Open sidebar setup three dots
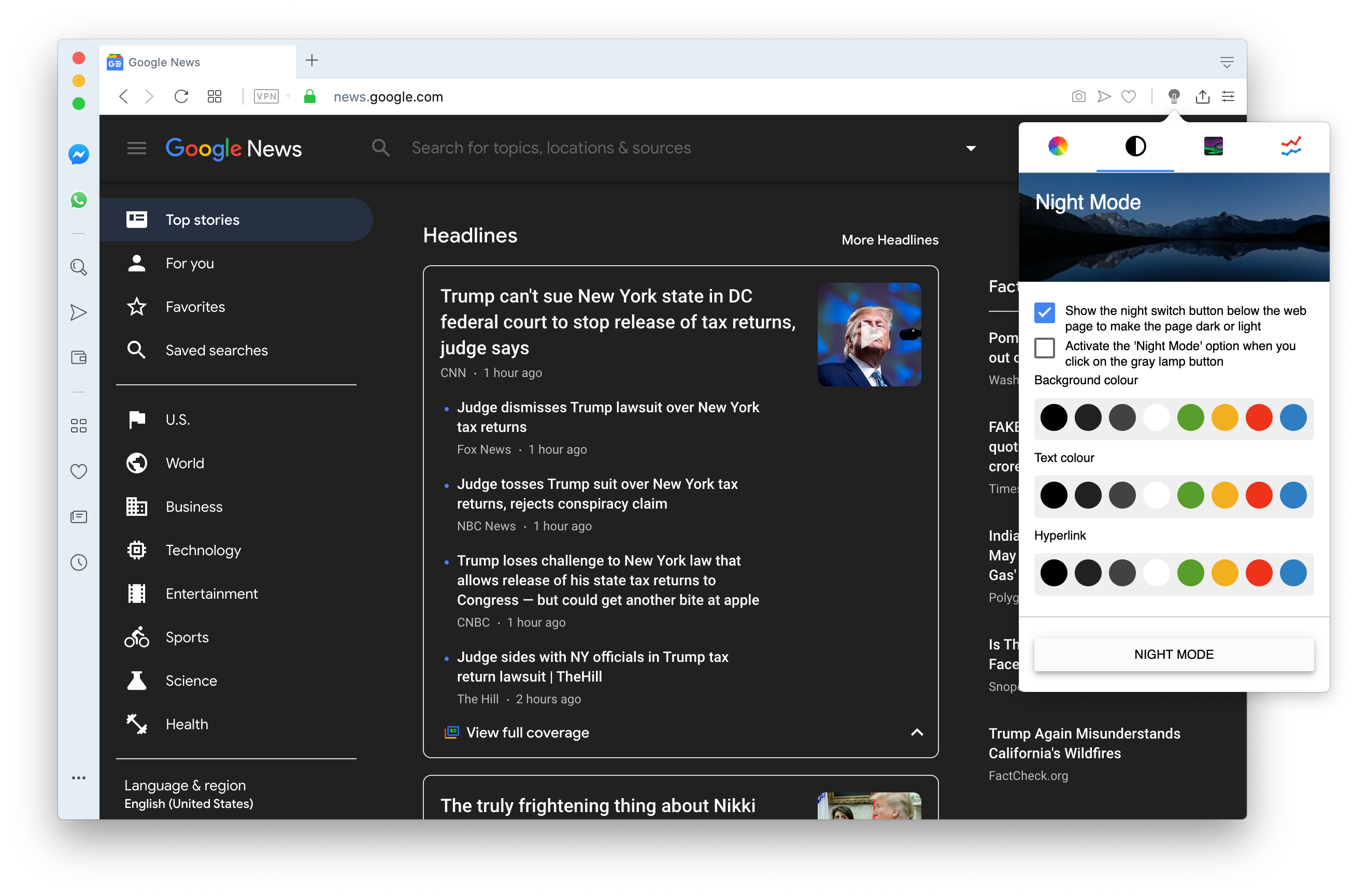The image size is (1367, 896). point(79,778)
